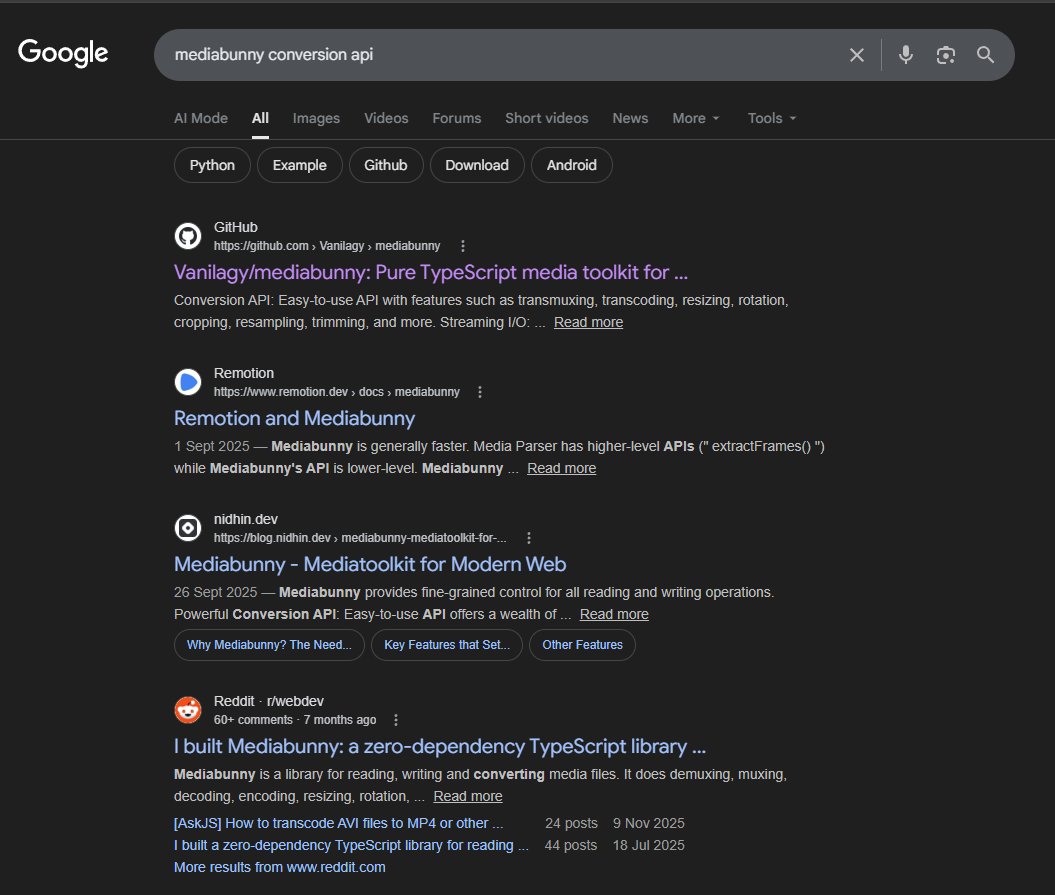1055x895 pixels.
Task: Open the three-dot menu for Reddit result
Action: coord(396,720)
